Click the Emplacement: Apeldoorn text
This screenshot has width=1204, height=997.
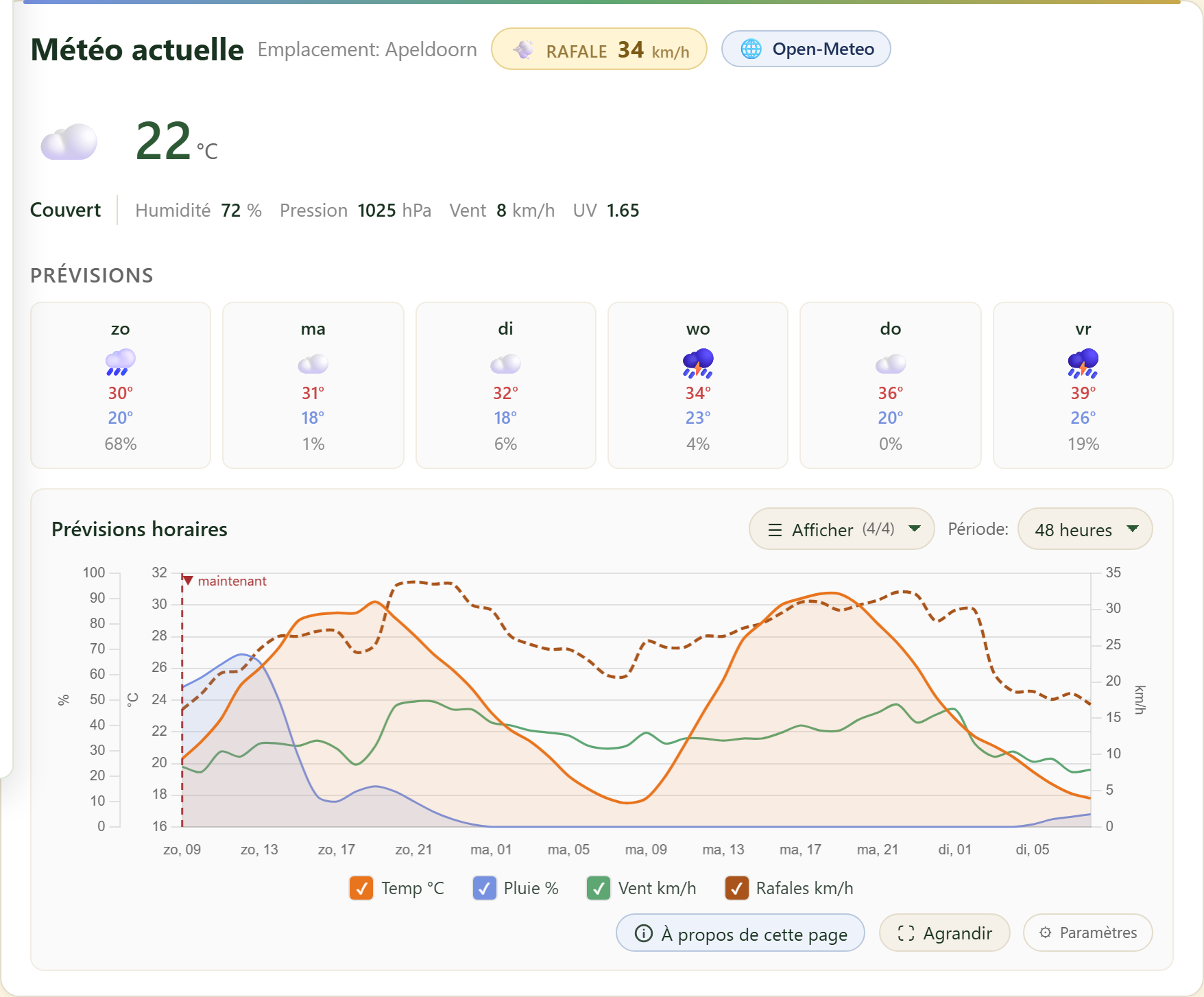[368, 50]
